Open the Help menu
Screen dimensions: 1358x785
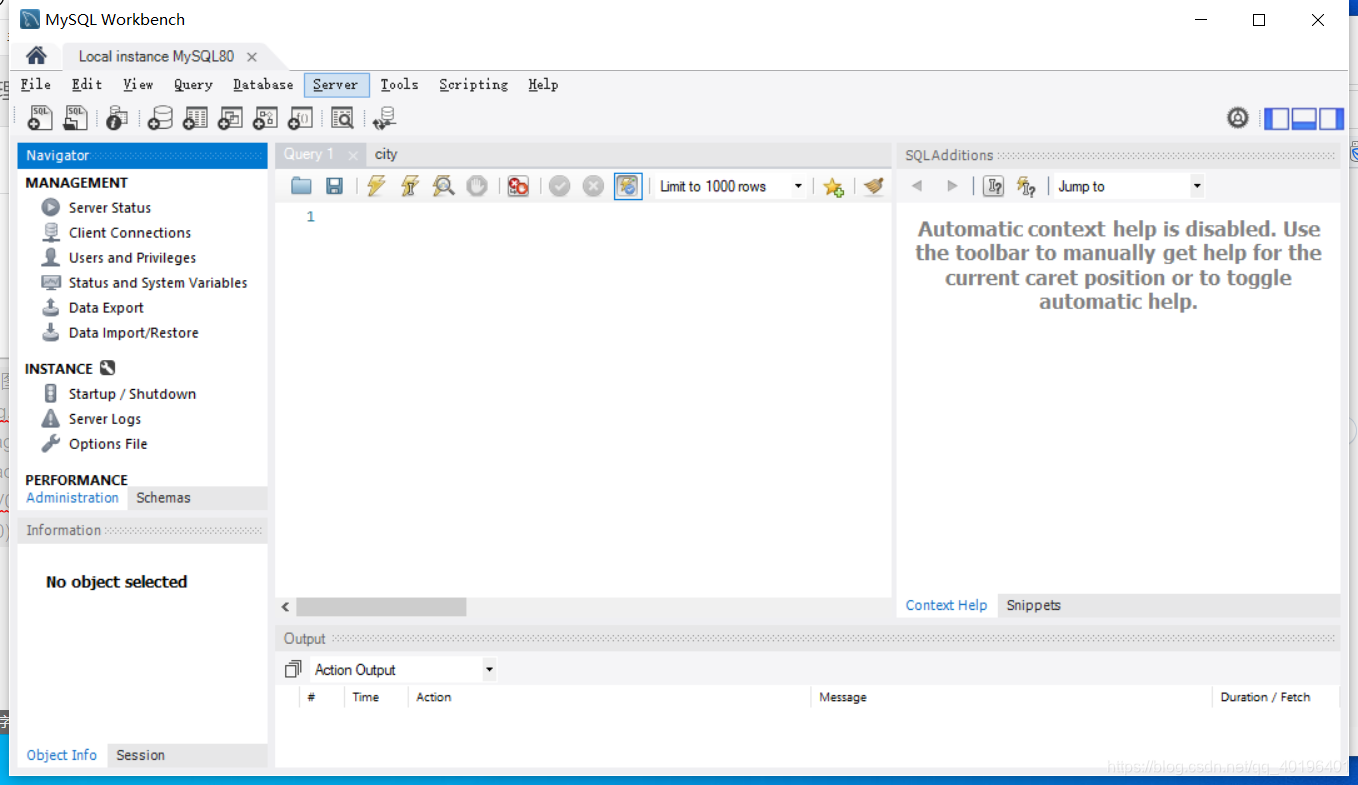coord(543,85)
